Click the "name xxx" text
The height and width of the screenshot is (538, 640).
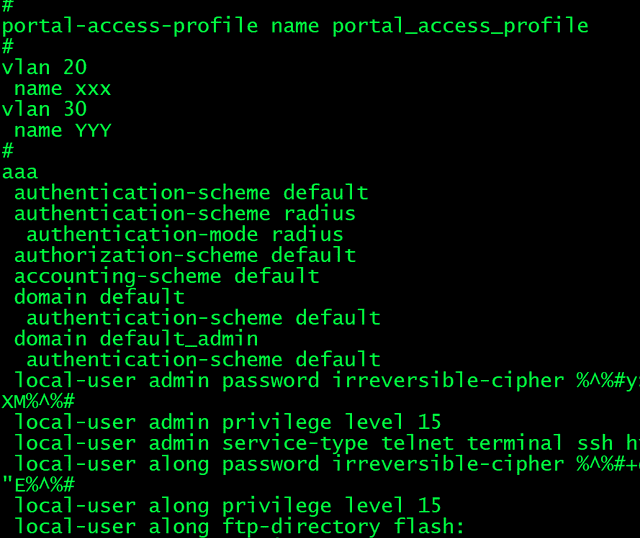tap(62, 89)
